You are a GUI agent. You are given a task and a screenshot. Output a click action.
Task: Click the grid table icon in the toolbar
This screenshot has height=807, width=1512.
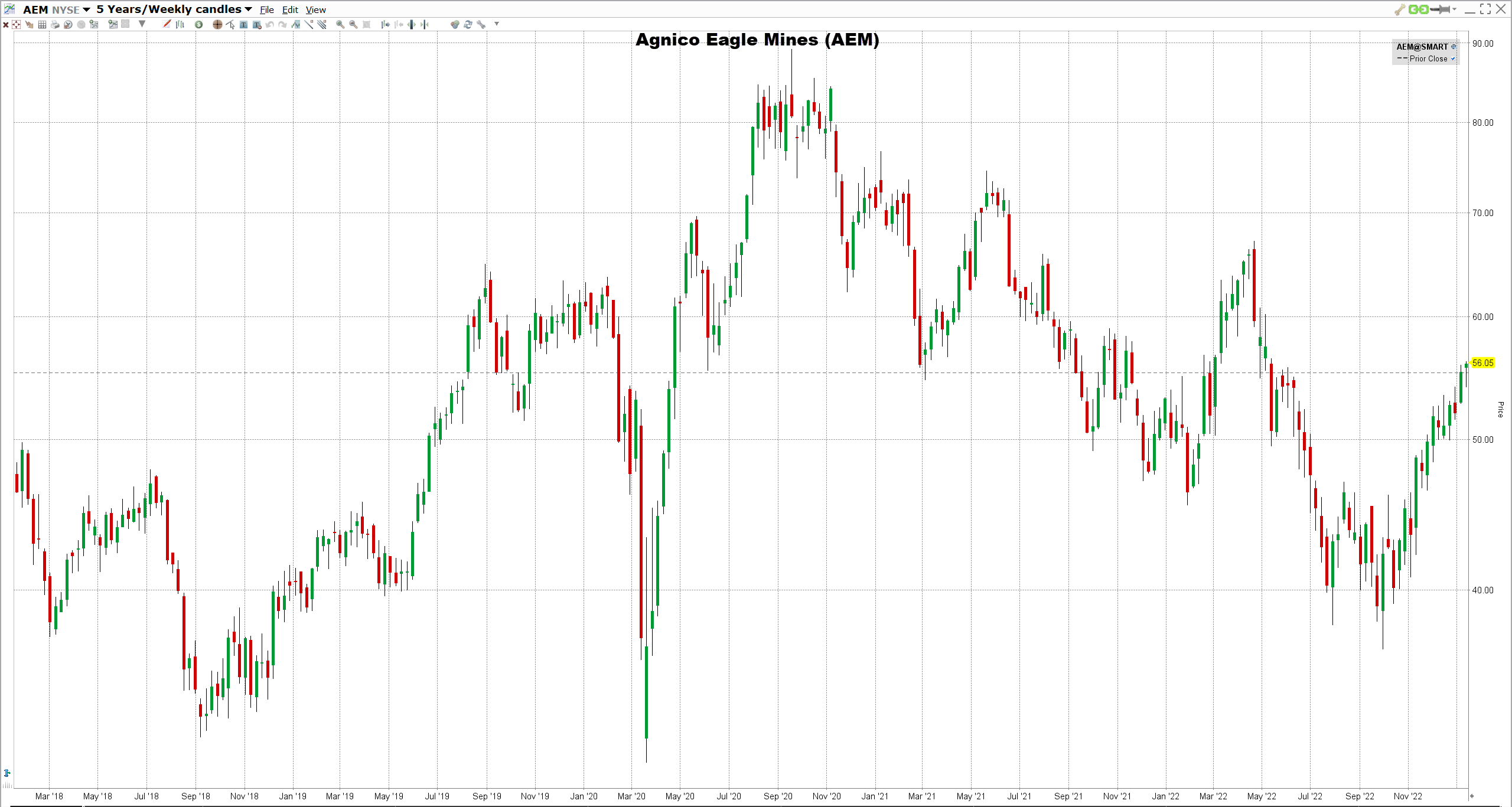click(x=42, y=24)
